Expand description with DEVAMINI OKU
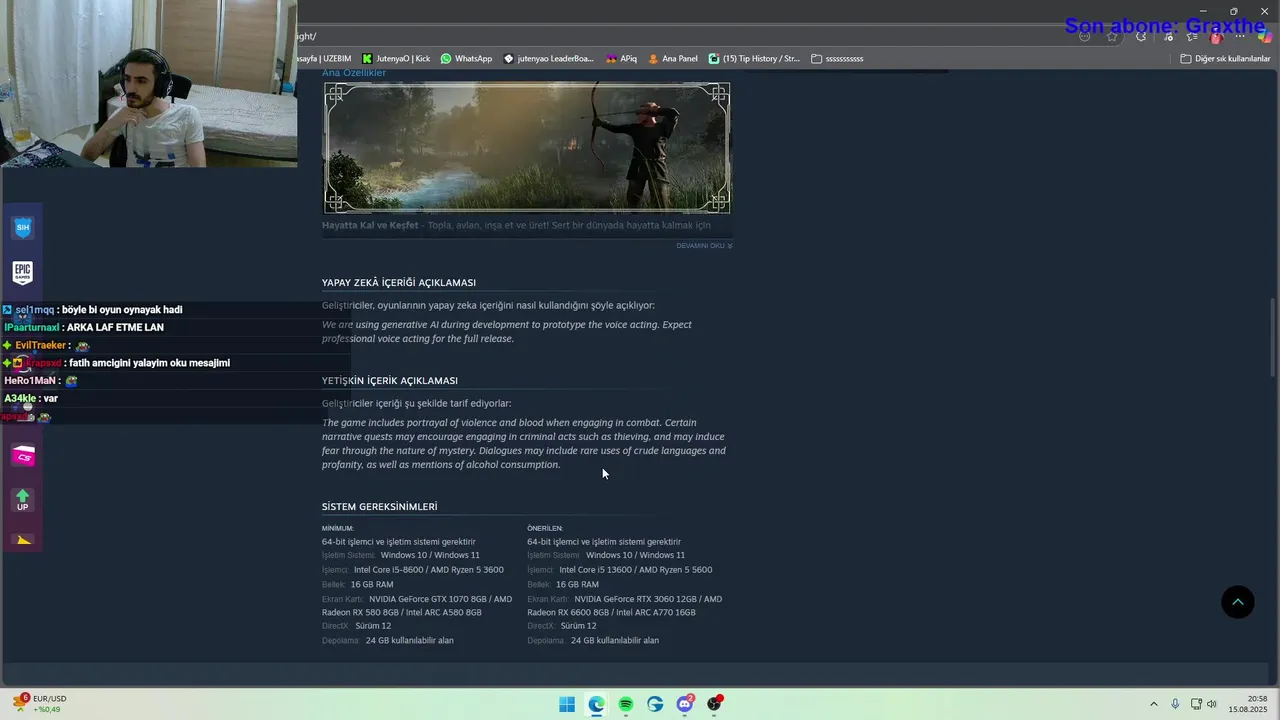Viewport: 1280px width, 720px height. 704,245
